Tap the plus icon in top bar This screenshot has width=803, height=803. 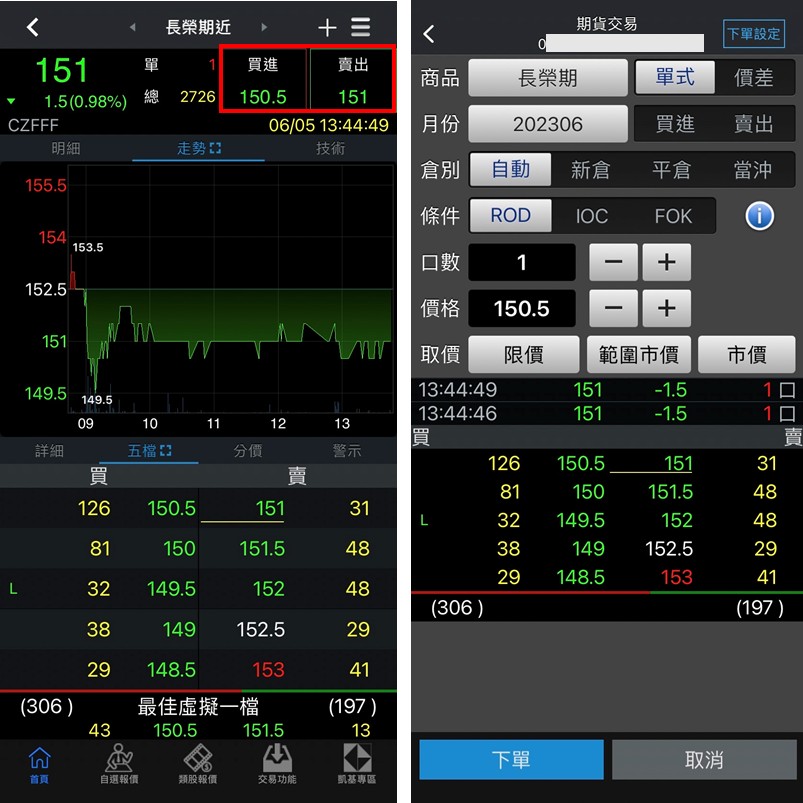pos(327,28)
